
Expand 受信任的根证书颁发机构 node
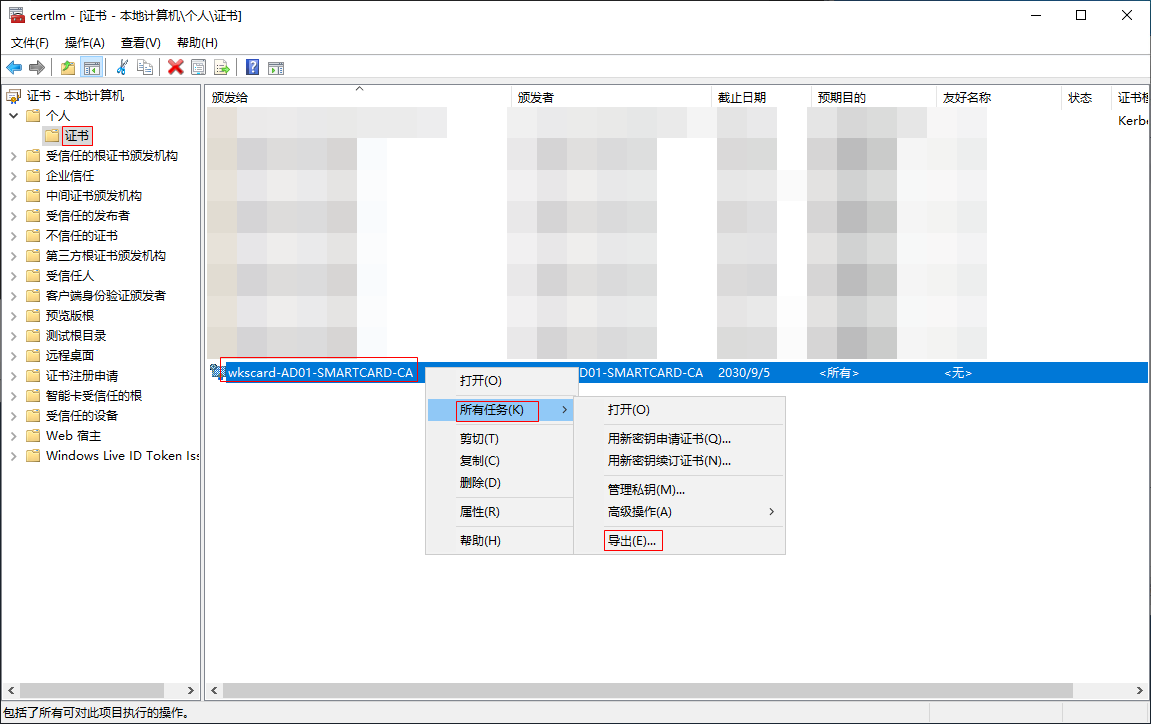coord(13,156)
